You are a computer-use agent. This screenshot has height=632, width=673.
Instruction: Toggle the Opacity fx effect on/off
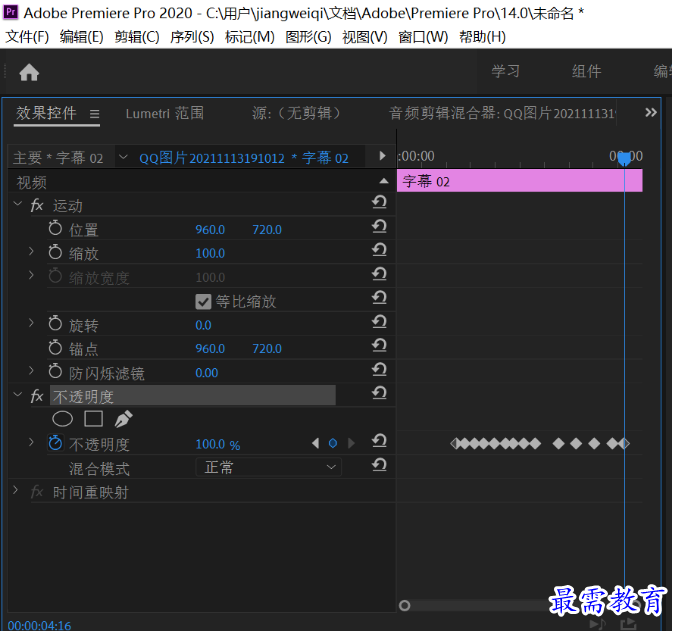click(37, 396)
